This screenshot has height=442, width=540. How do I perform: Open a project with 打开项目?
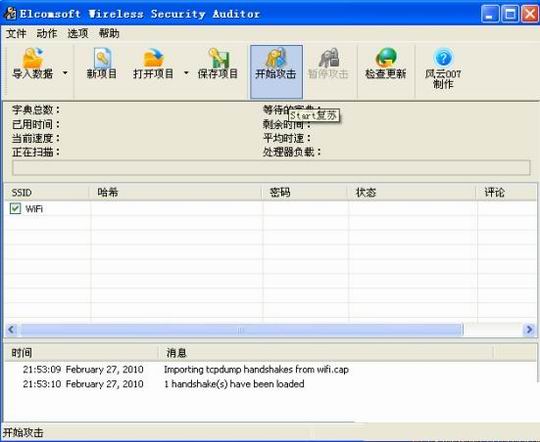tap(153, 64)
